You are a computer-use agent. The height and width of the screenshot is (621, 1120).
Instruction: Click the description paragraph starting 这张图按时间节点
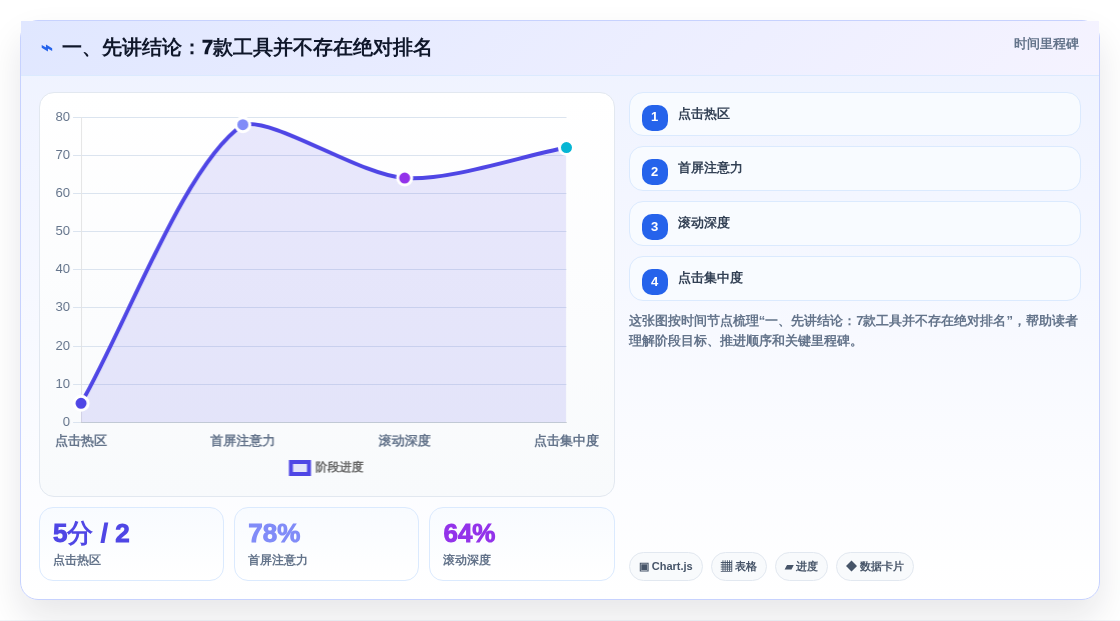[853, 331]
